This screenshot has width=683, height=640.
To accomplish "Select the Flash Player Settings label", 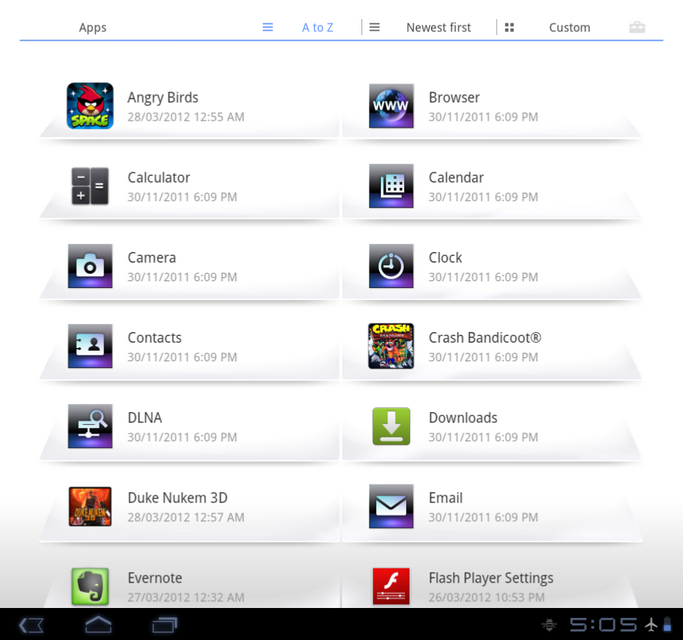I will 491,579.
